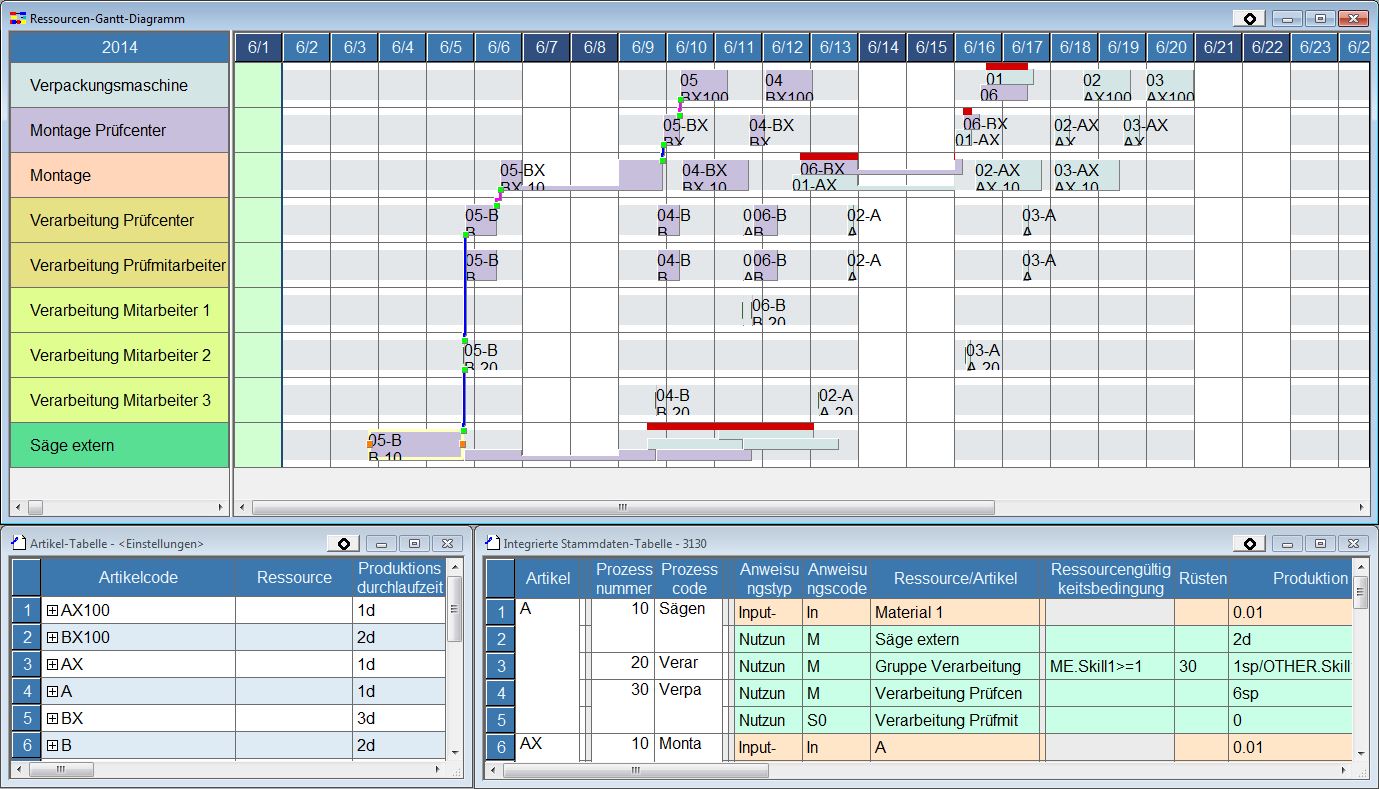Image resolution: width=1379 pixels, height=789 pixels.
Task: Click the diamond pin button in Integrierte Stammdaten-Tabelle title bar
Action: click(x=1249, y=543)
